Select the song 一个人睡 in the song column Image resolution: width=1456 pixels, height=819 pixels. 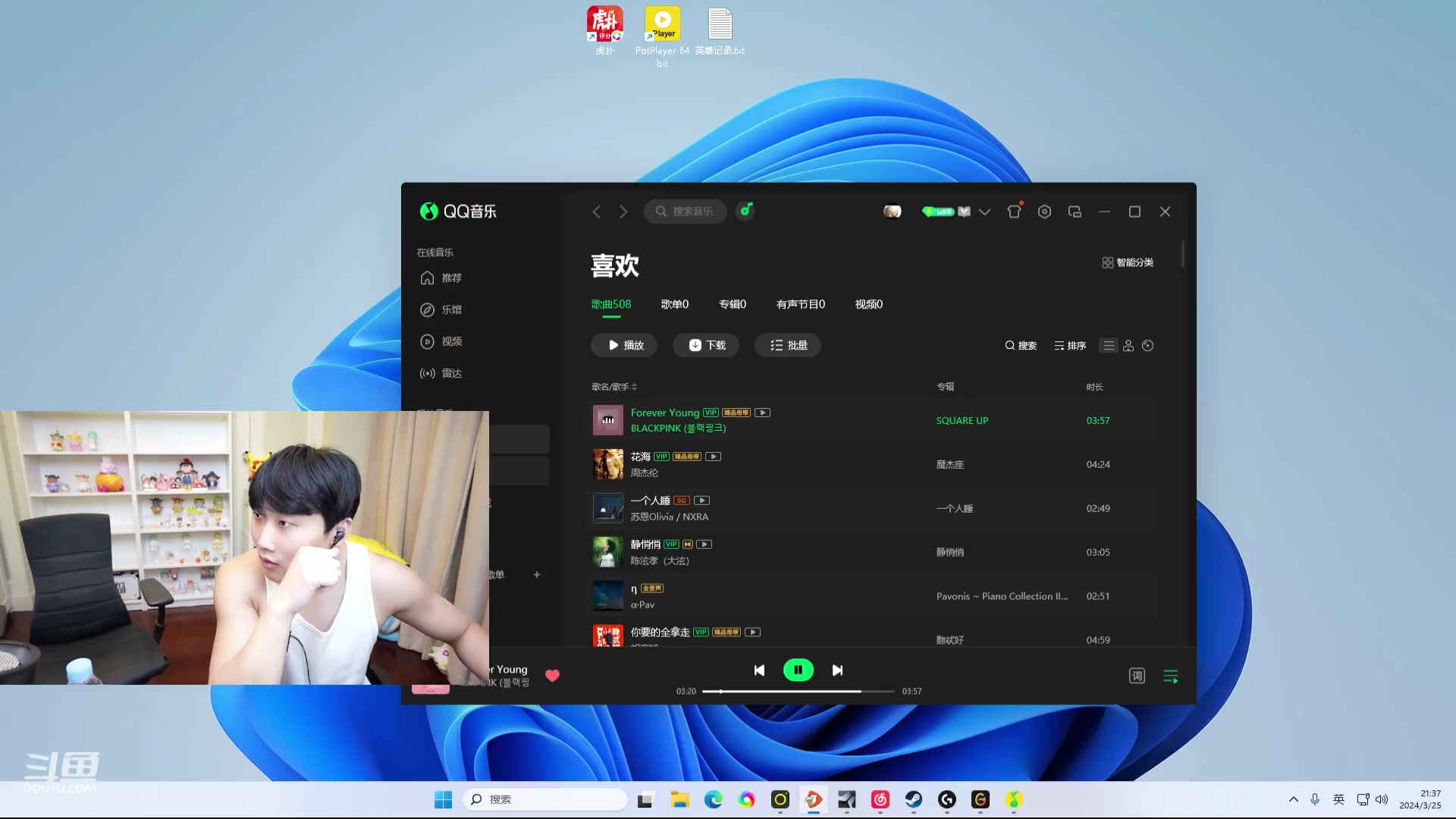coord(651,500)
